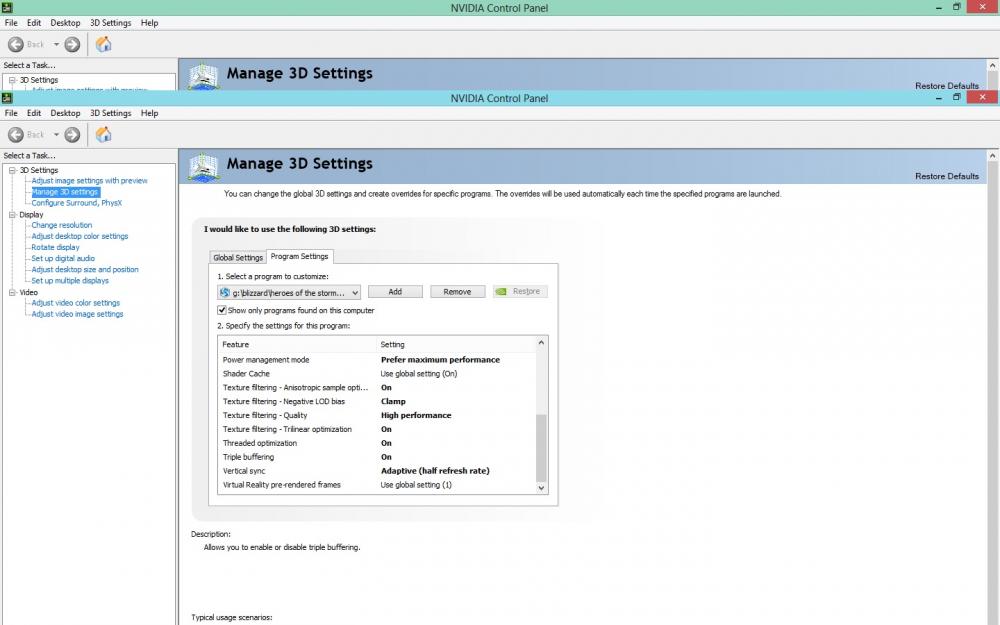1000x625 pixels.
Task: Click the Back arrow in front window toolbar
Action: tap(16, 135)
